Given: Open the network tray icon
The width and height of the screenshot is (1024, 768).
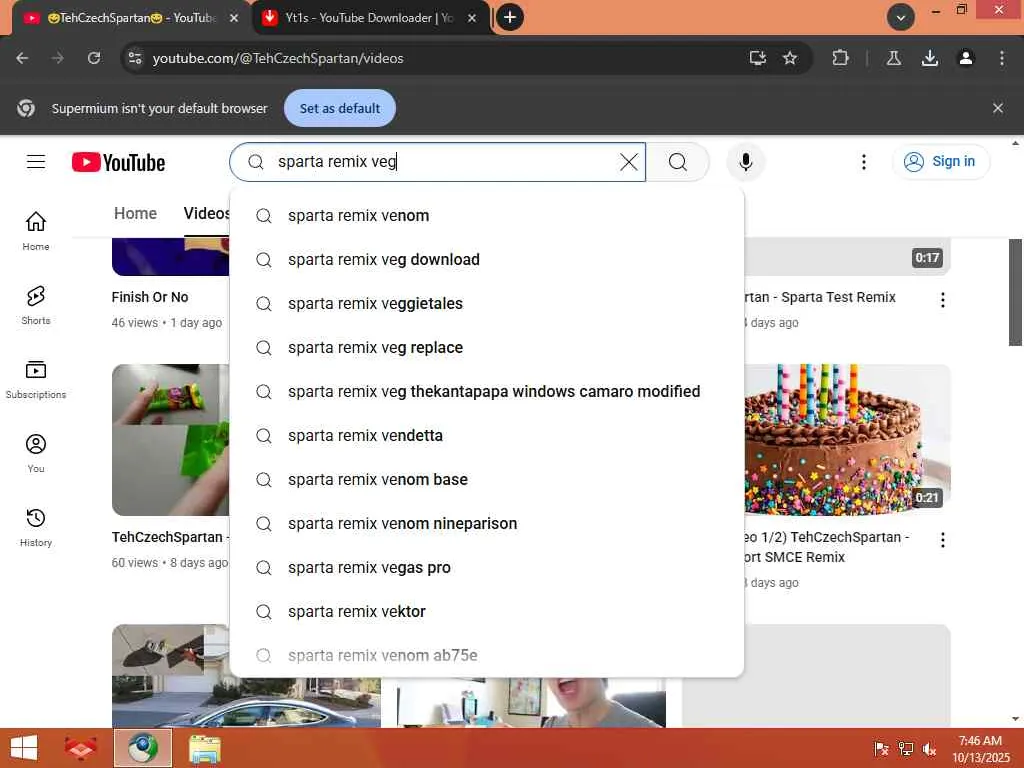Looking at the screenshot, I should (x=905, y=749).
